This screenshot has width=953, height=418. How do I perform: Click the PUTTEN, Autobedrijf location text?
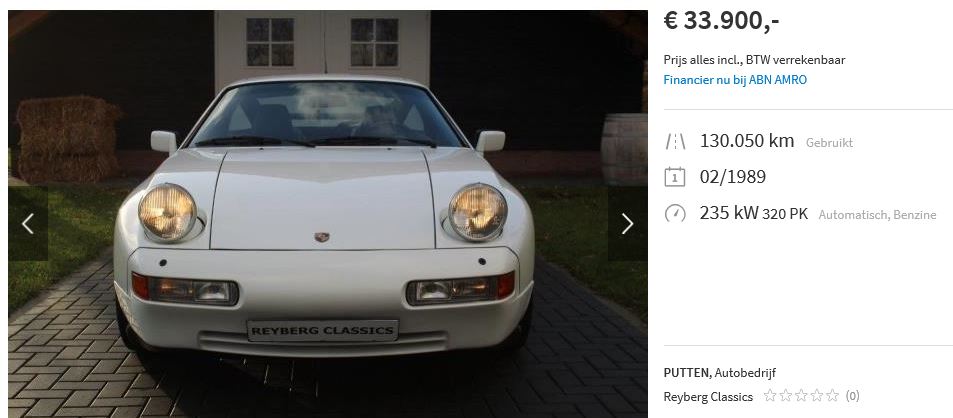[720, 372]
